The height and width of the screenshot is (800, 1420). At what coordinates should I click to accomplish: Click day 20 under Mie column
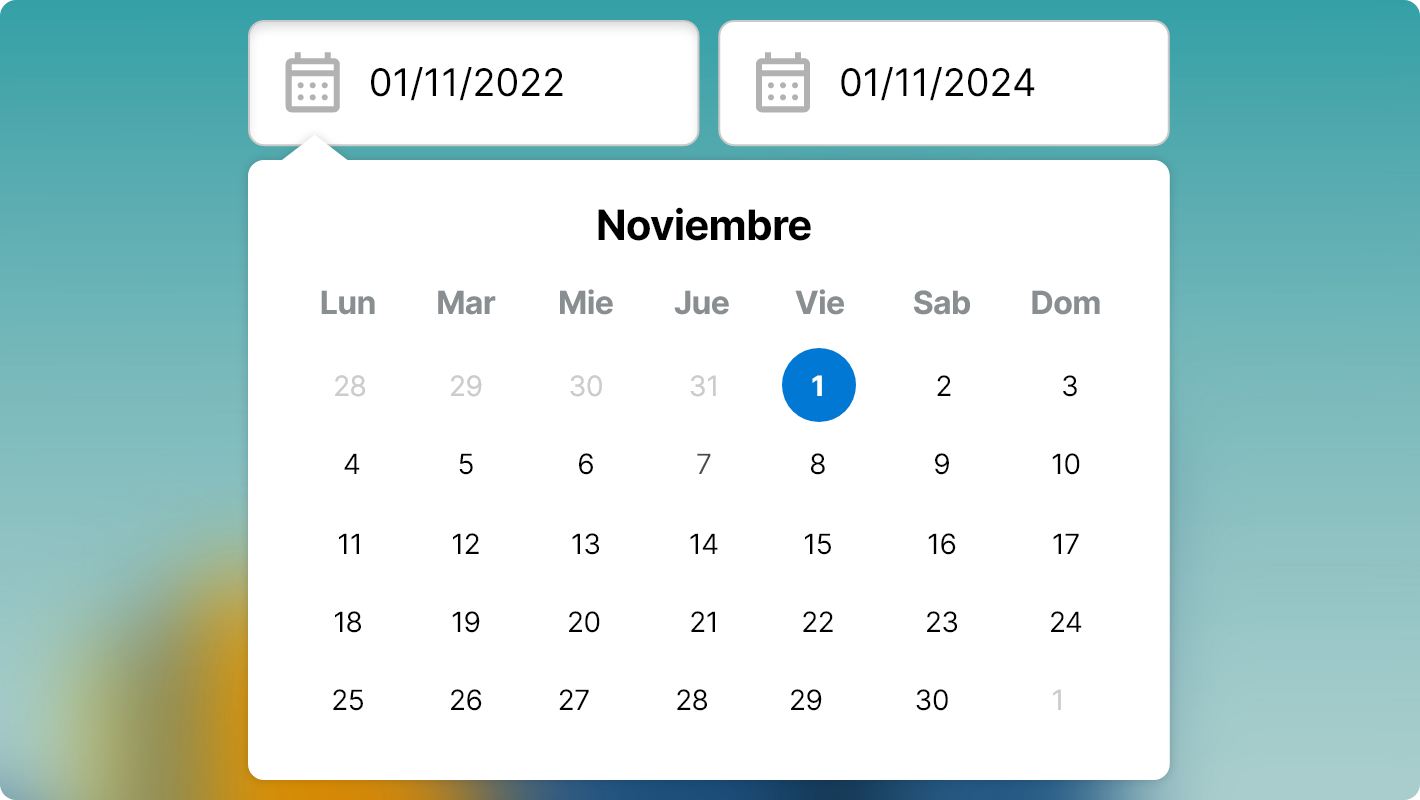[x=584, y=622]
